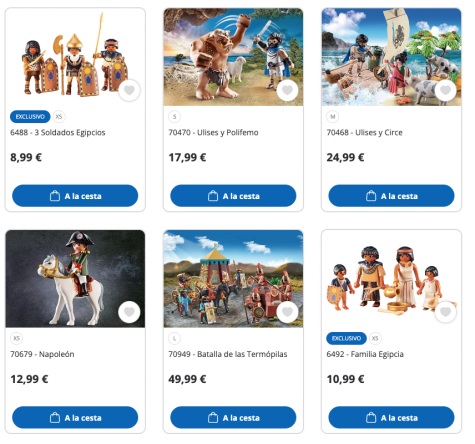Click M size badge under Ulises y Circe
This screenshot has height=444, width=475.
[333, 117]
